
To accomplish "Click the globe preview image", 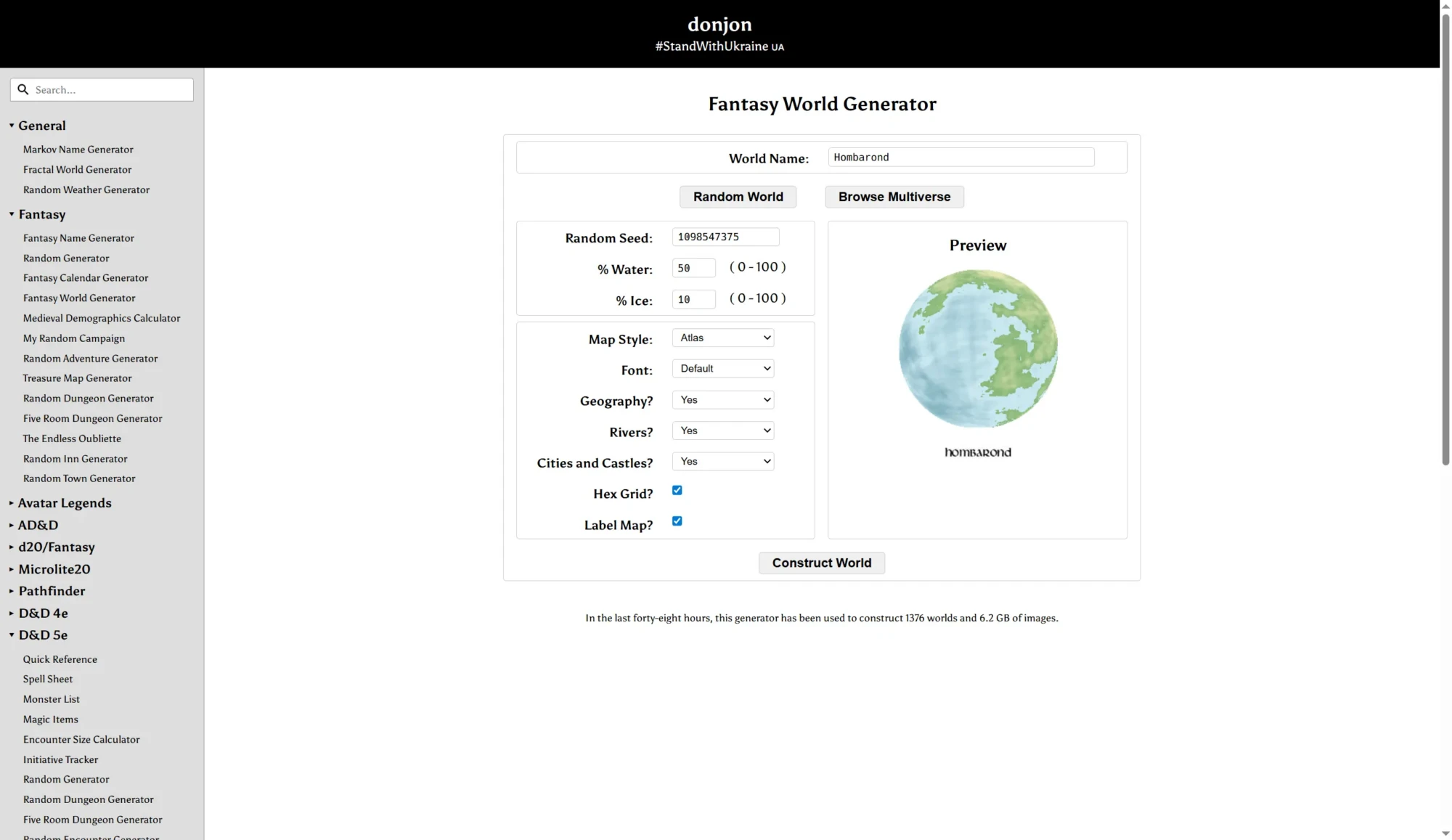I will point(978,348).
